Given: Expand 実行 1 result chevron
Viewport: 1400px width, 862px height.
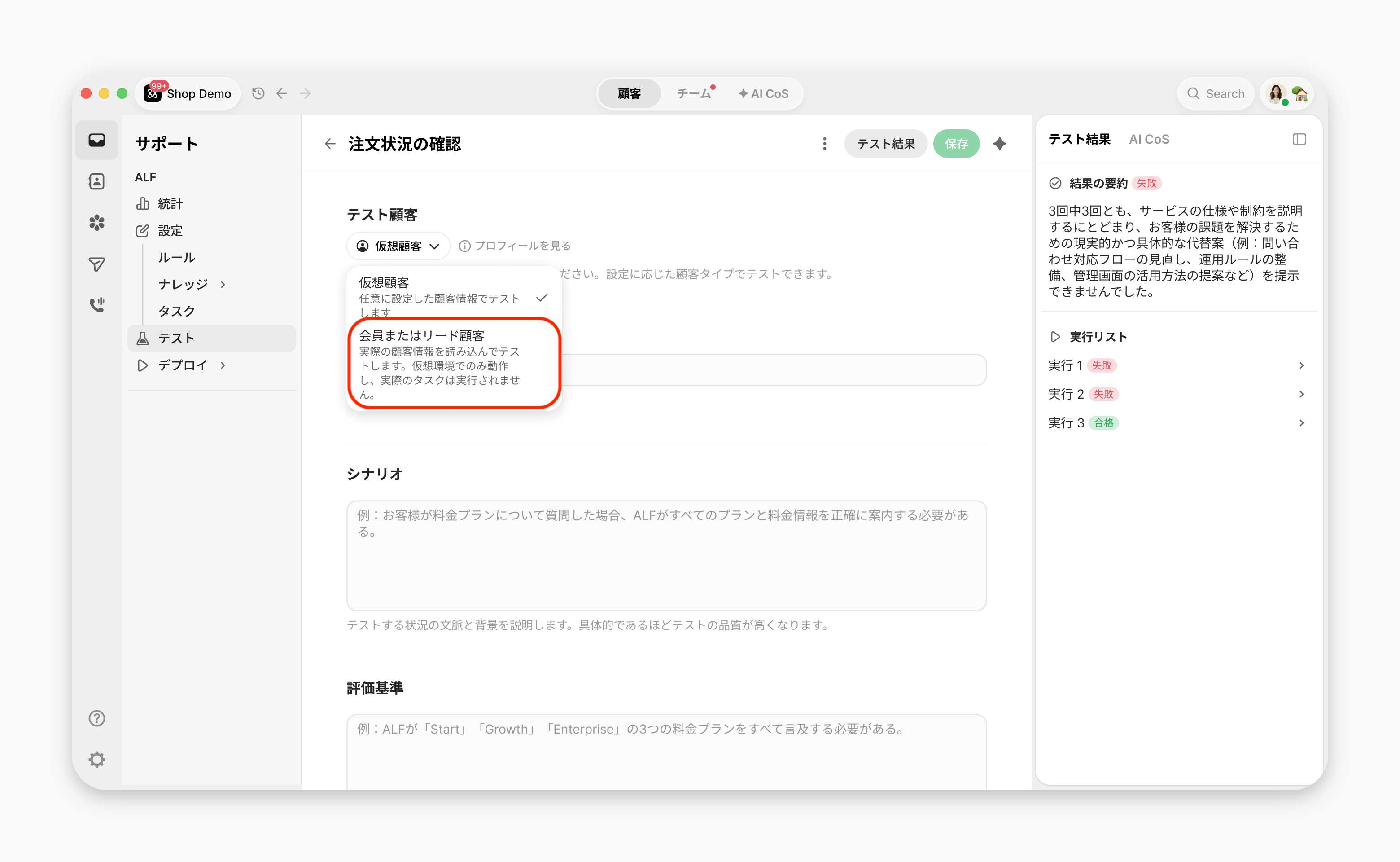Looking at the screenshot, I should click(1301, 365).
